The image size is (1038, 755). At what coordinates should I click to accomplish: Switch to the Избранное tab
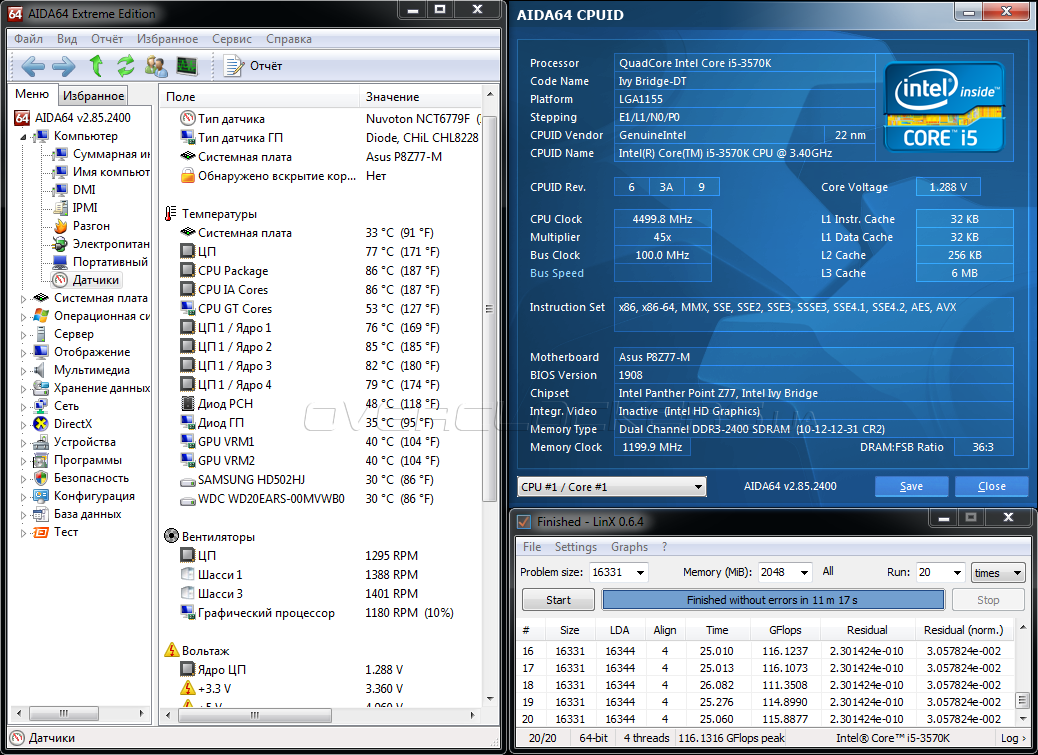point(93,96)
